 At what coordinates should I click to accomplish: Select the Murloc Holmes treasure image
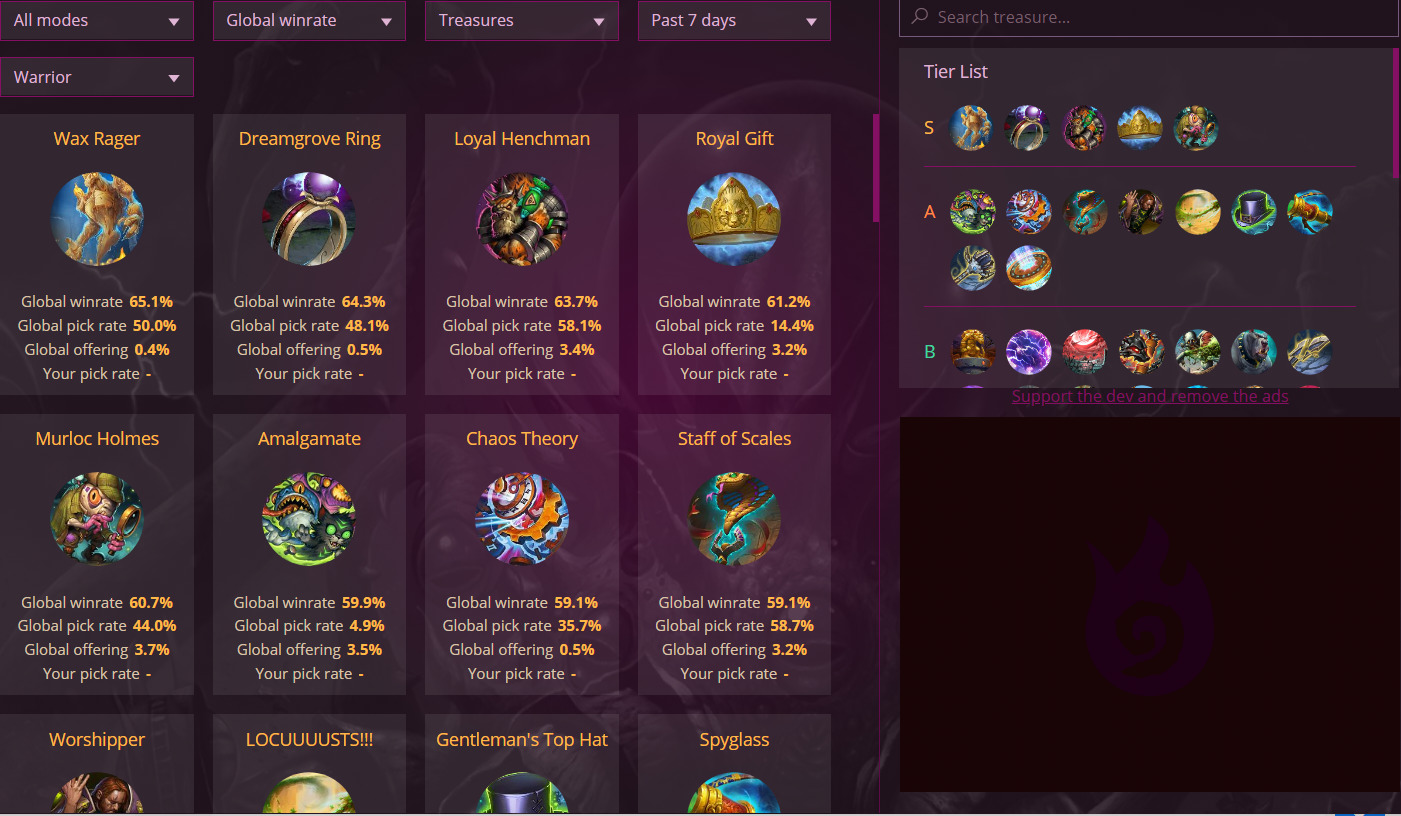pyautogui.click(x=97, y=519)
